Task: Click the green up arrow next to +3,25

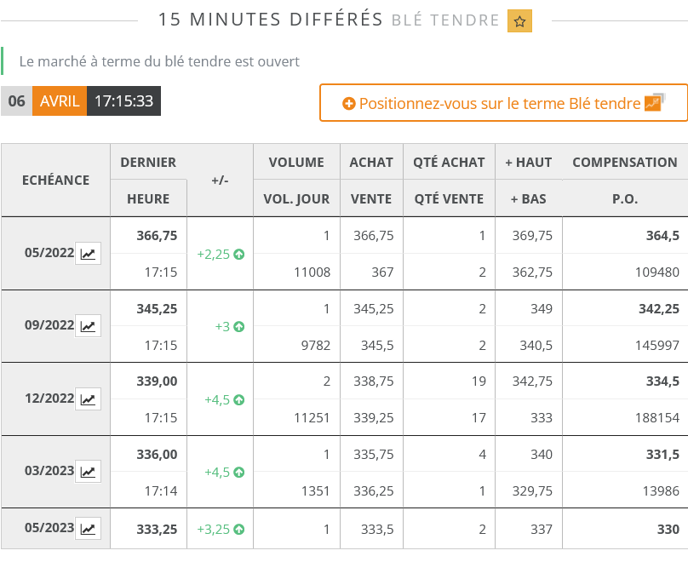Action: (239, 529)
